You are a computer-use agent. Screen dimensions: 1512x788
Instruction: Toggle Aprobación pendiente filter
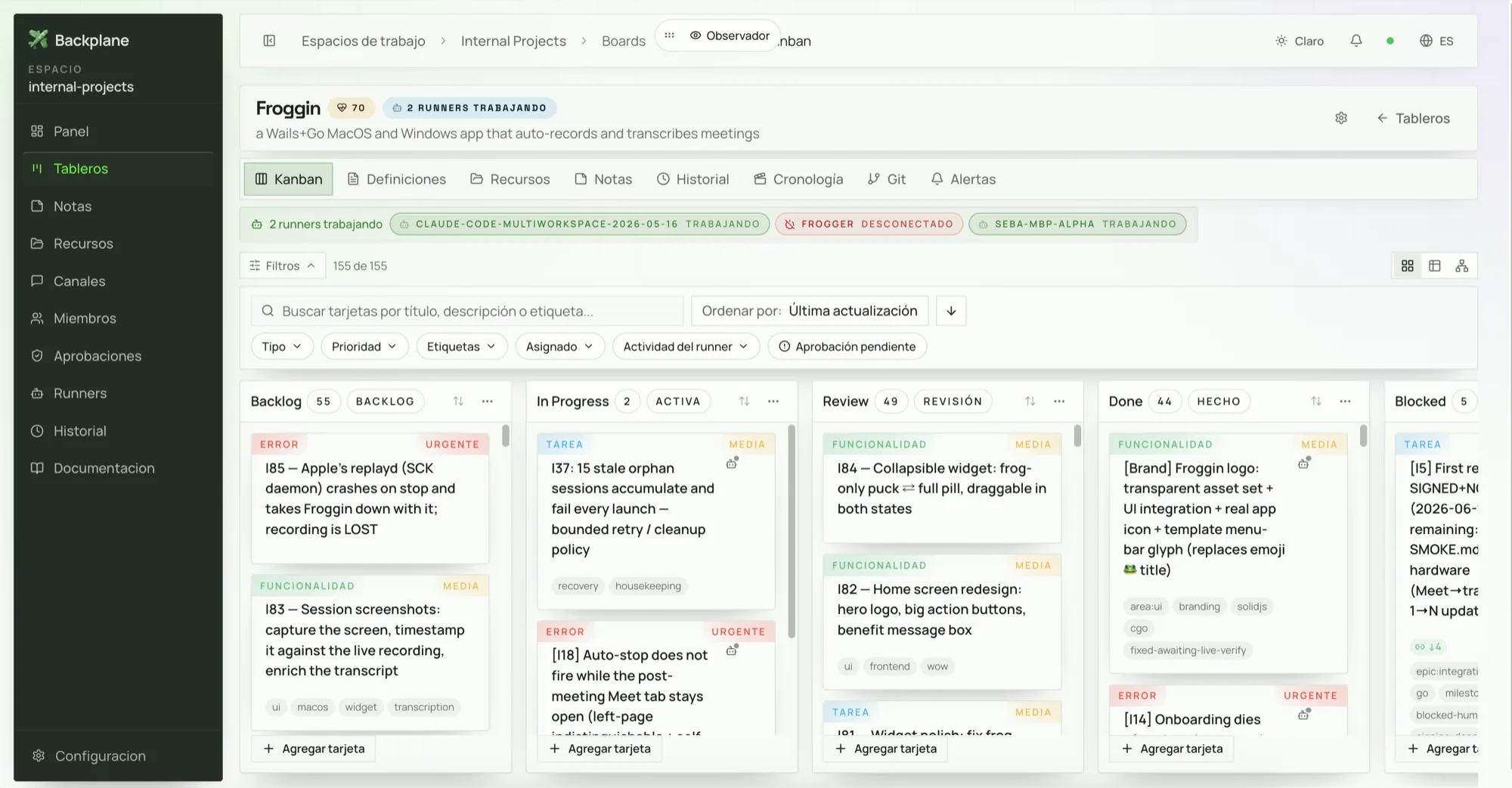point(847,346)
